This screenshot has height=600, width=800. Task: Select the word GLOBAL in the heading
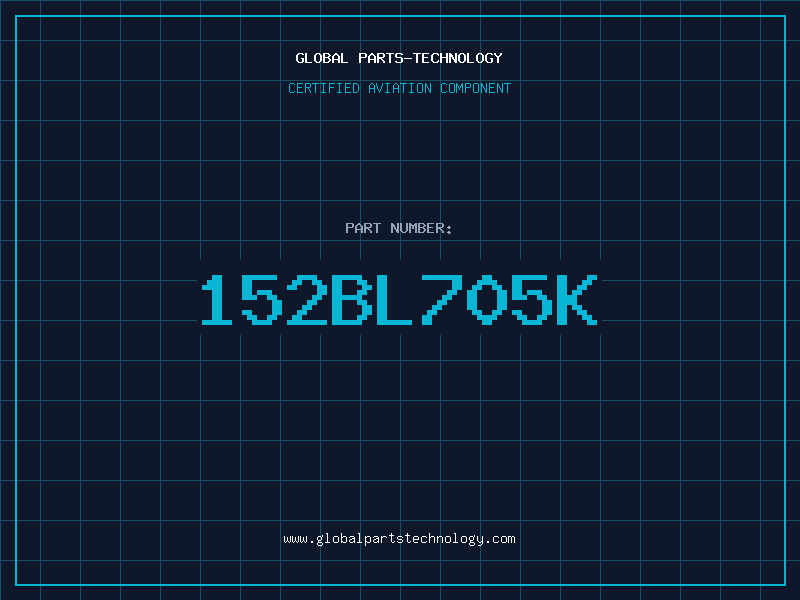click(x=321, y=58)
